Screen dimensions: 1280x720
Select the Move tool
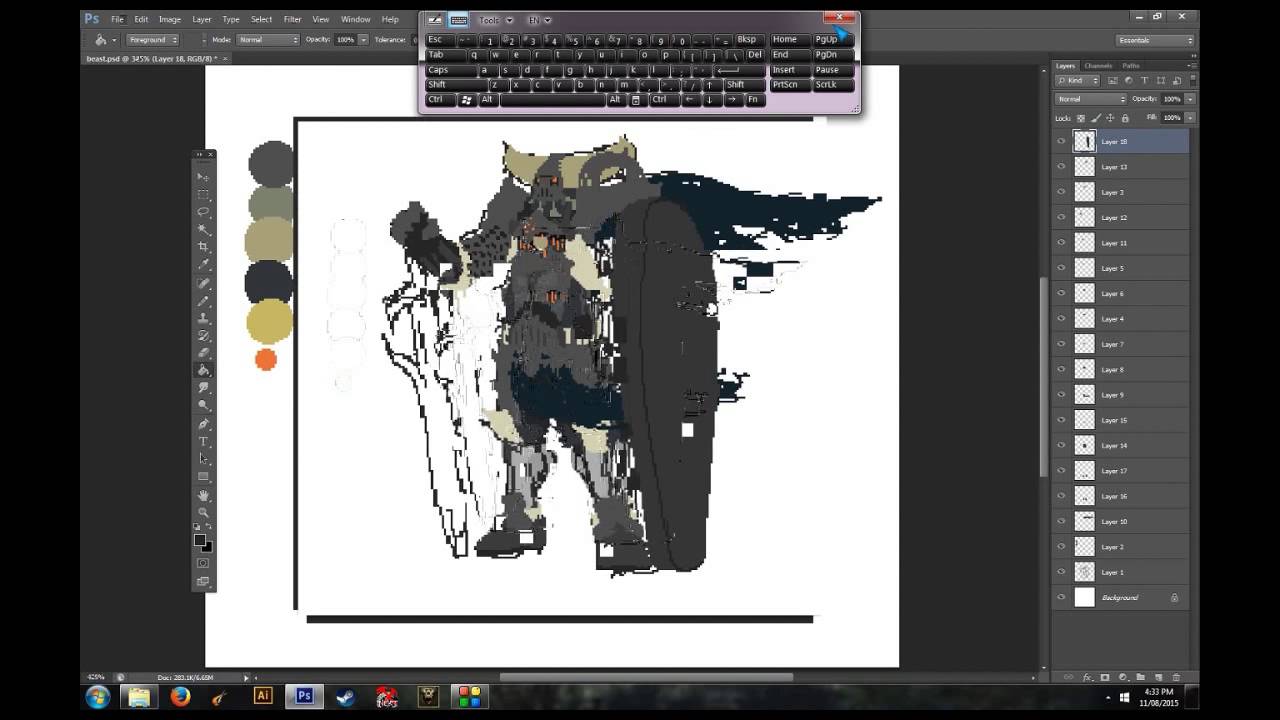pyautogui.click(x=203, y=177)
